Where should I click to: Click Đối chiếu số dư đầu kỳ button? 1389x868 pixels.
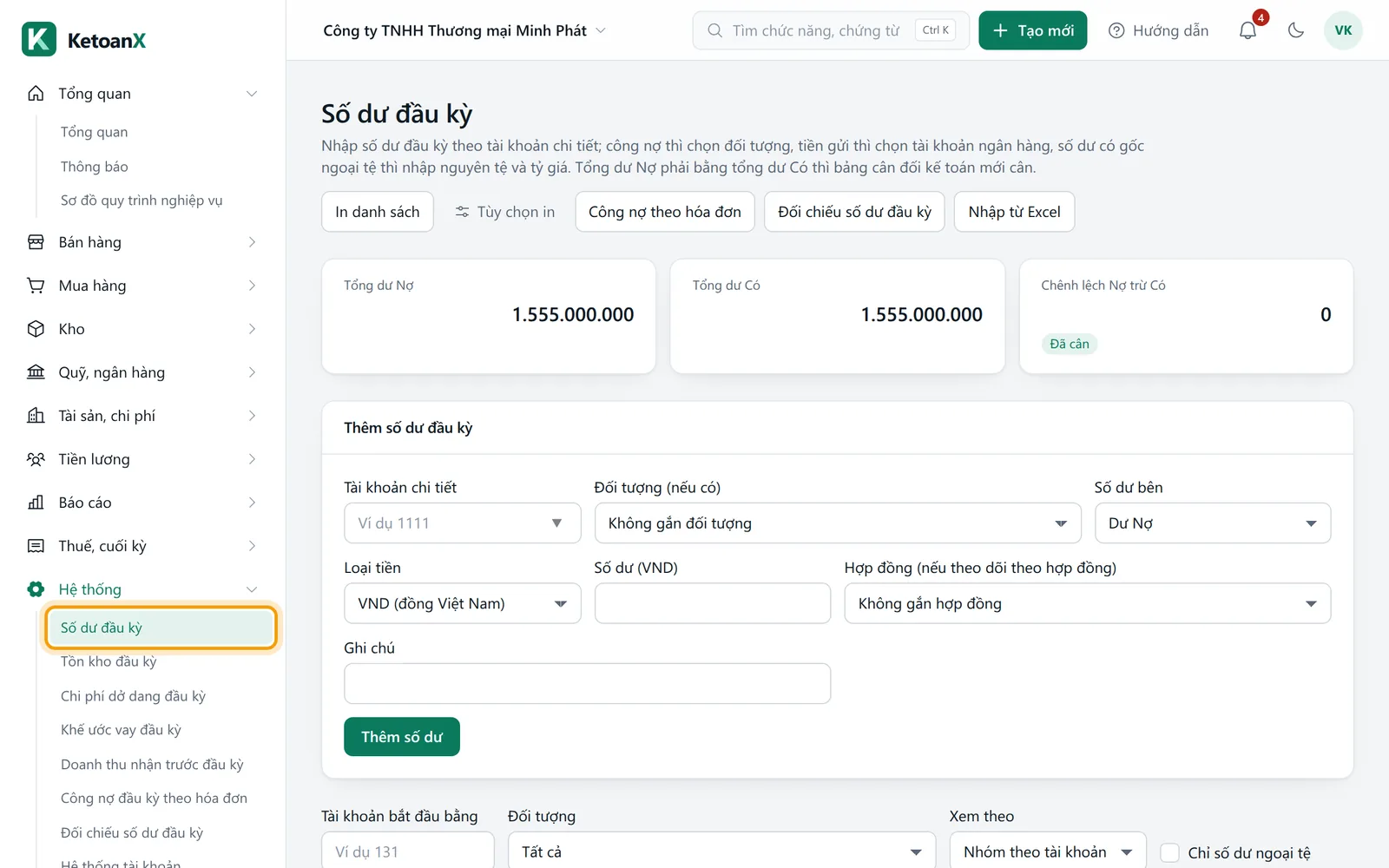point(854,212)
